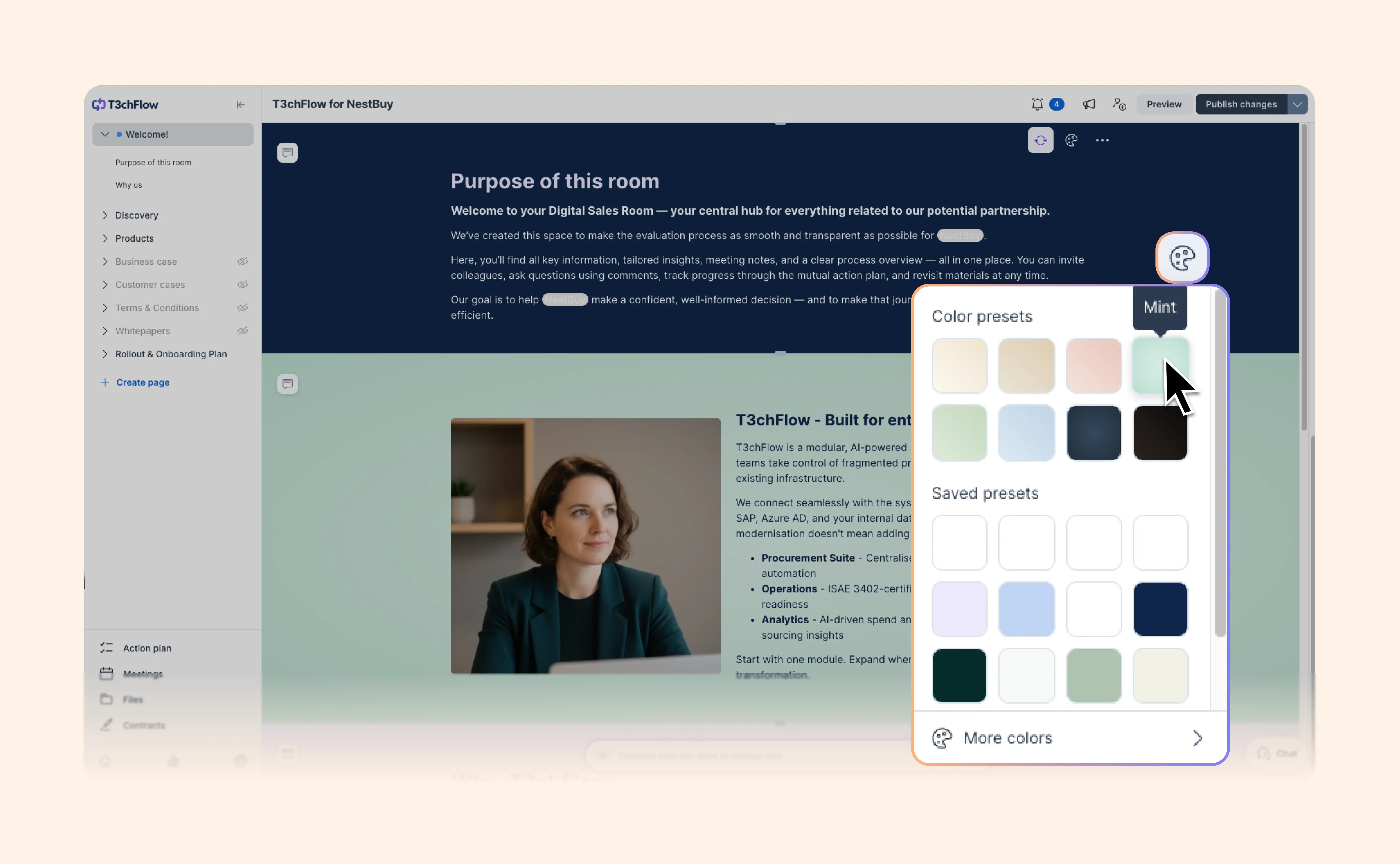
Task: Click the Preview button
Action: pos(1164,104)
